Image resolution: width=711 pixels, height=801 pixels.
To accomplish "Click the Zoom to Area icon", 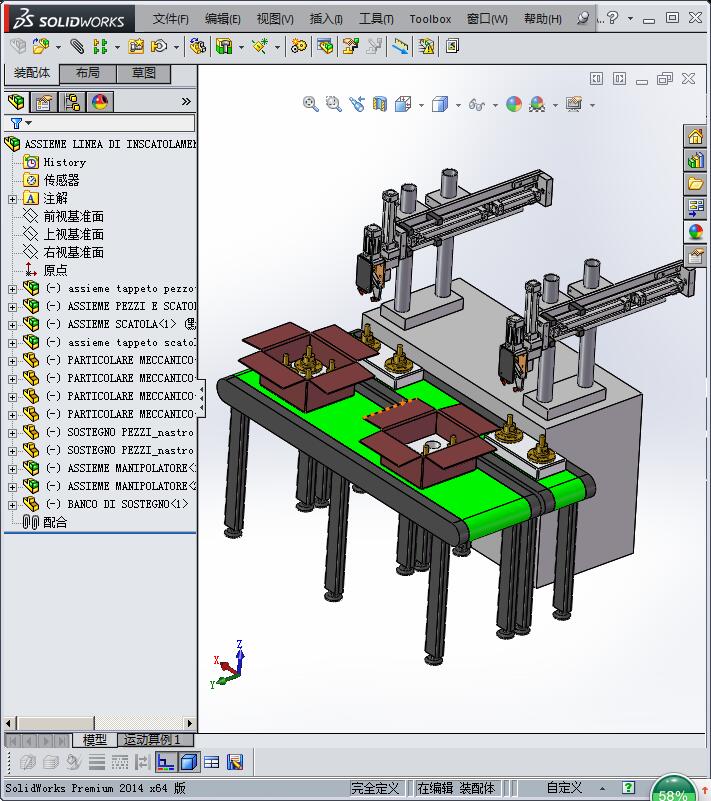I will click(334, 104).
